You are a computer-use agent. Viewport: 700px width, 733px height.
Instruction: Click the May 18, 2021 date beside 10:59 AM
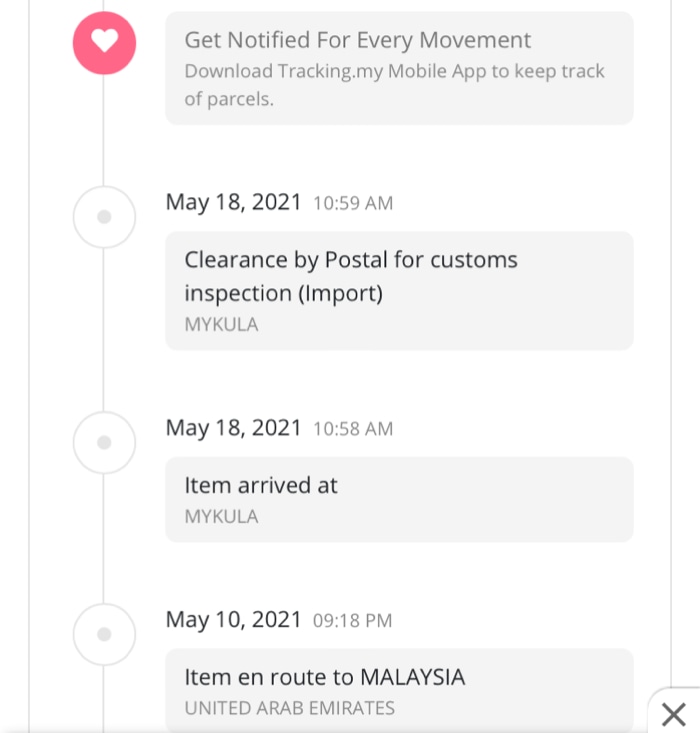point(233,202)
